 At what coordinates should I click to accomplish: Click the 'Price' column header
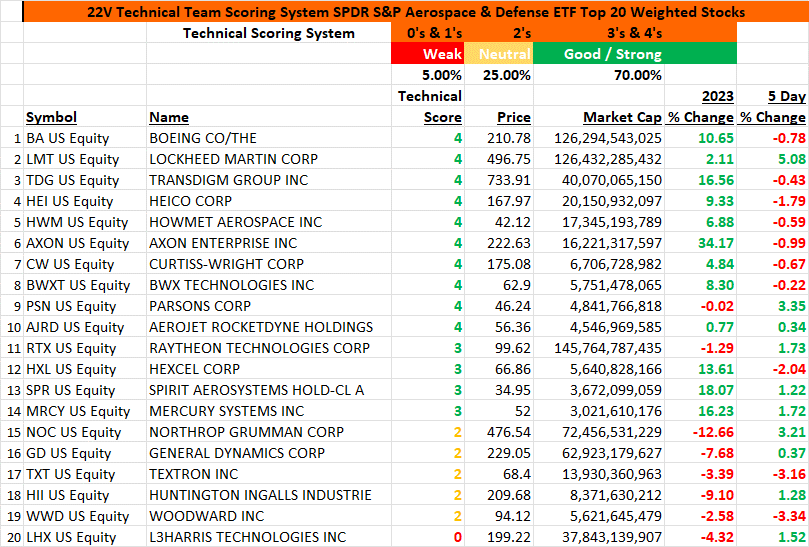coord(499,117)
